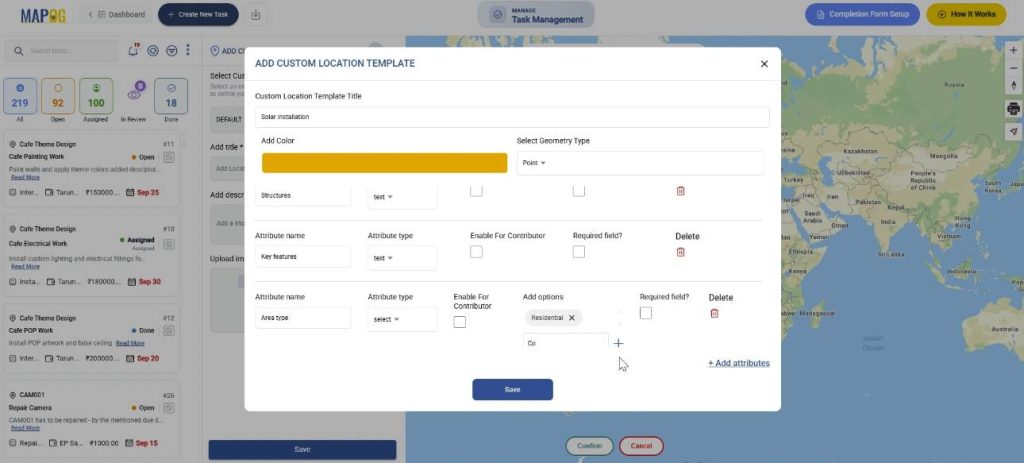Toggle Enable For Contributor for Area type
This screenshot has height=463, width=1024.
[460, 322]
